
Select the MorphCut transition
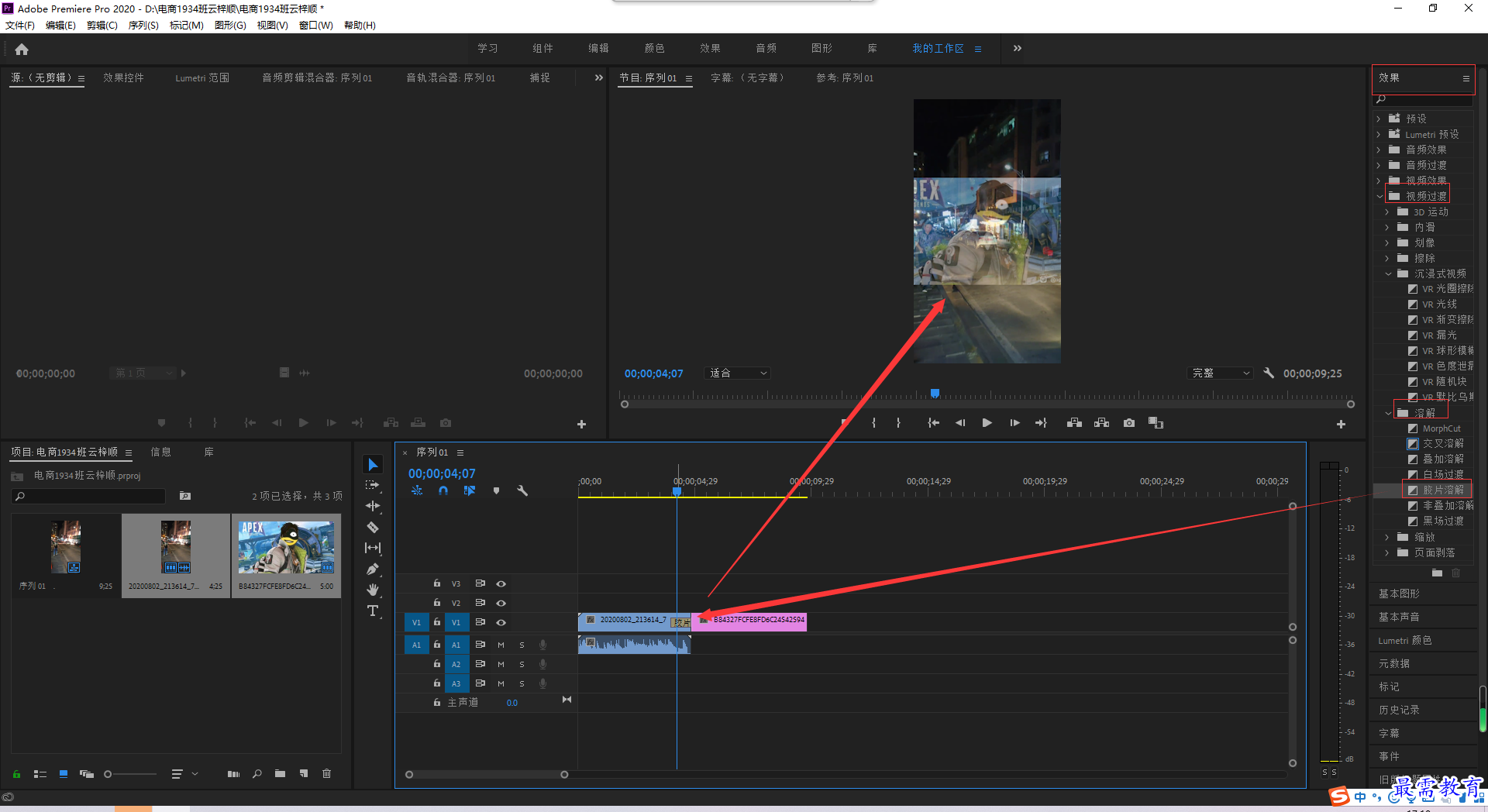[1441, 428]
